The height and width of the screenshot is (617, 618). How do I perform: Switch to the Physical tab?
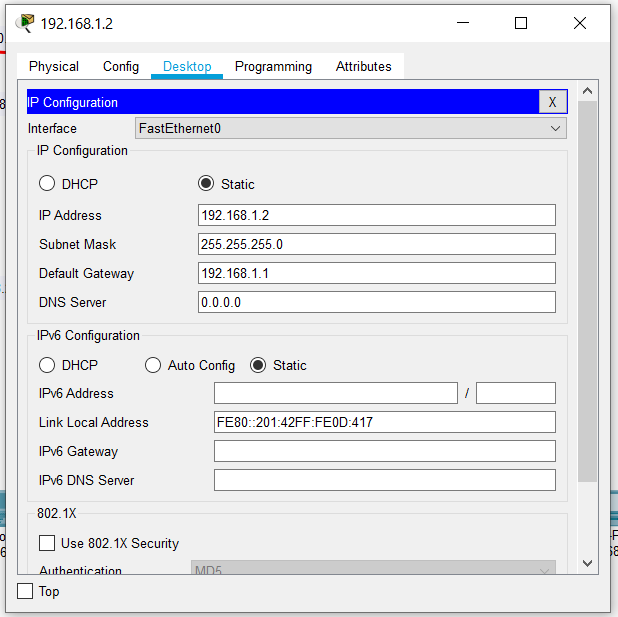coord(54,66)
